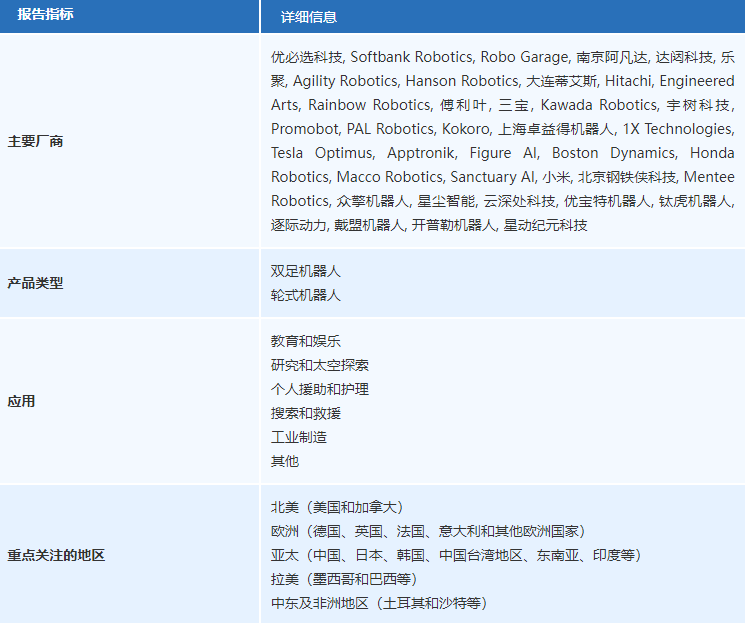Click Kawada Robotics in vendor list

click(x=599, y=105)
